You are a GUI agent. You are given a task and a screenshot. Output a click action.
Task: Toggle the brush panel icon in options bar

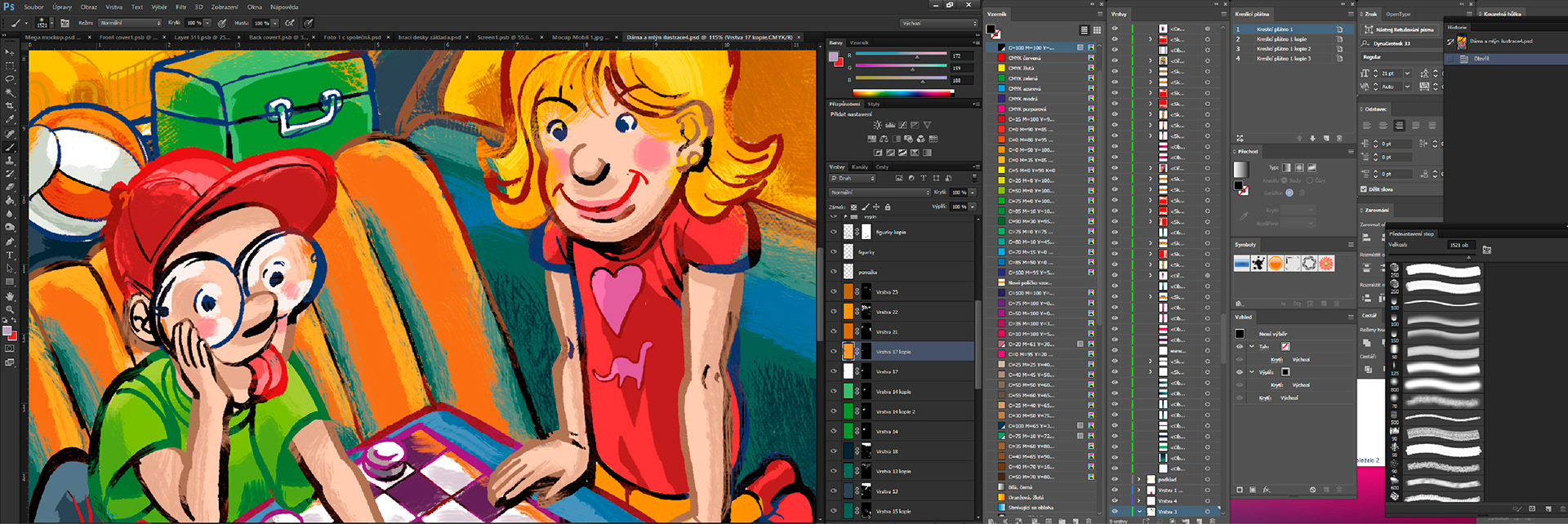pos(65,23)
